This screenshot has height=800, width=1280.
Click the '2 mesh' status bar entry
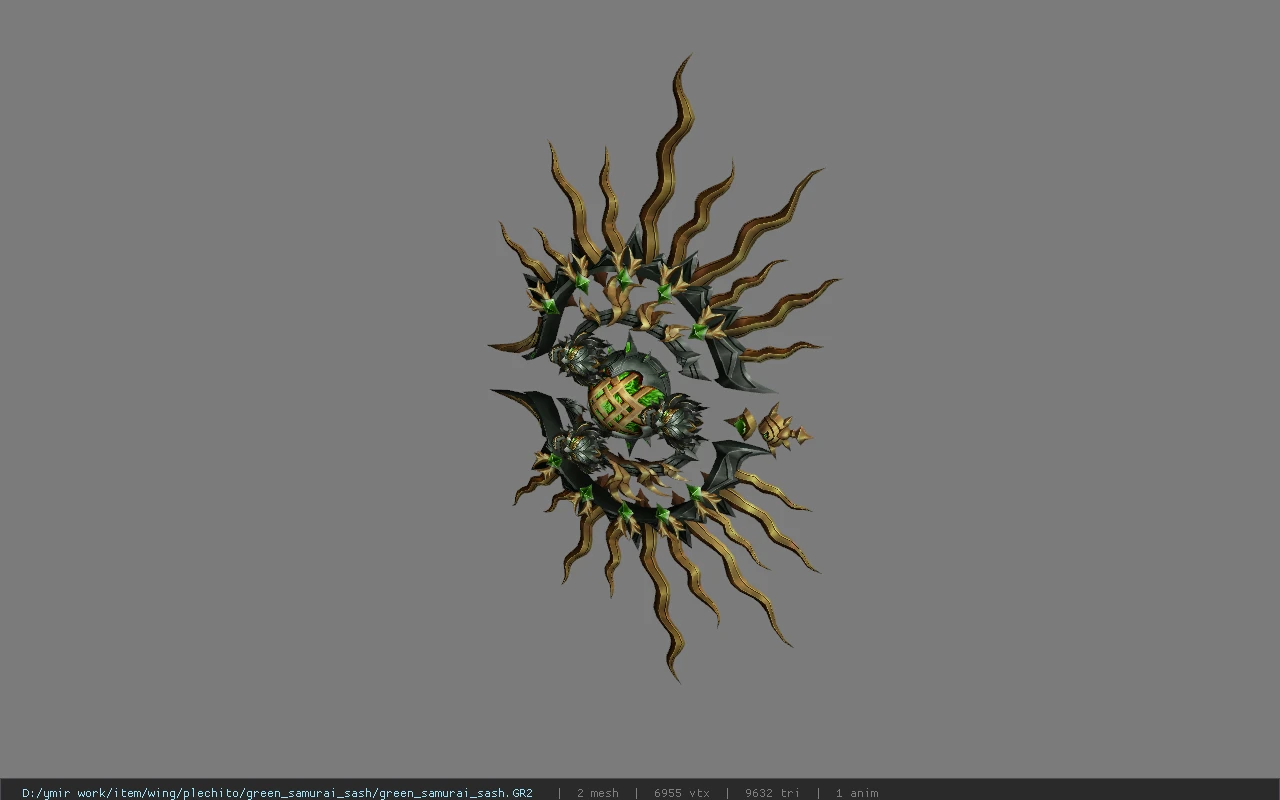point(597,793)
